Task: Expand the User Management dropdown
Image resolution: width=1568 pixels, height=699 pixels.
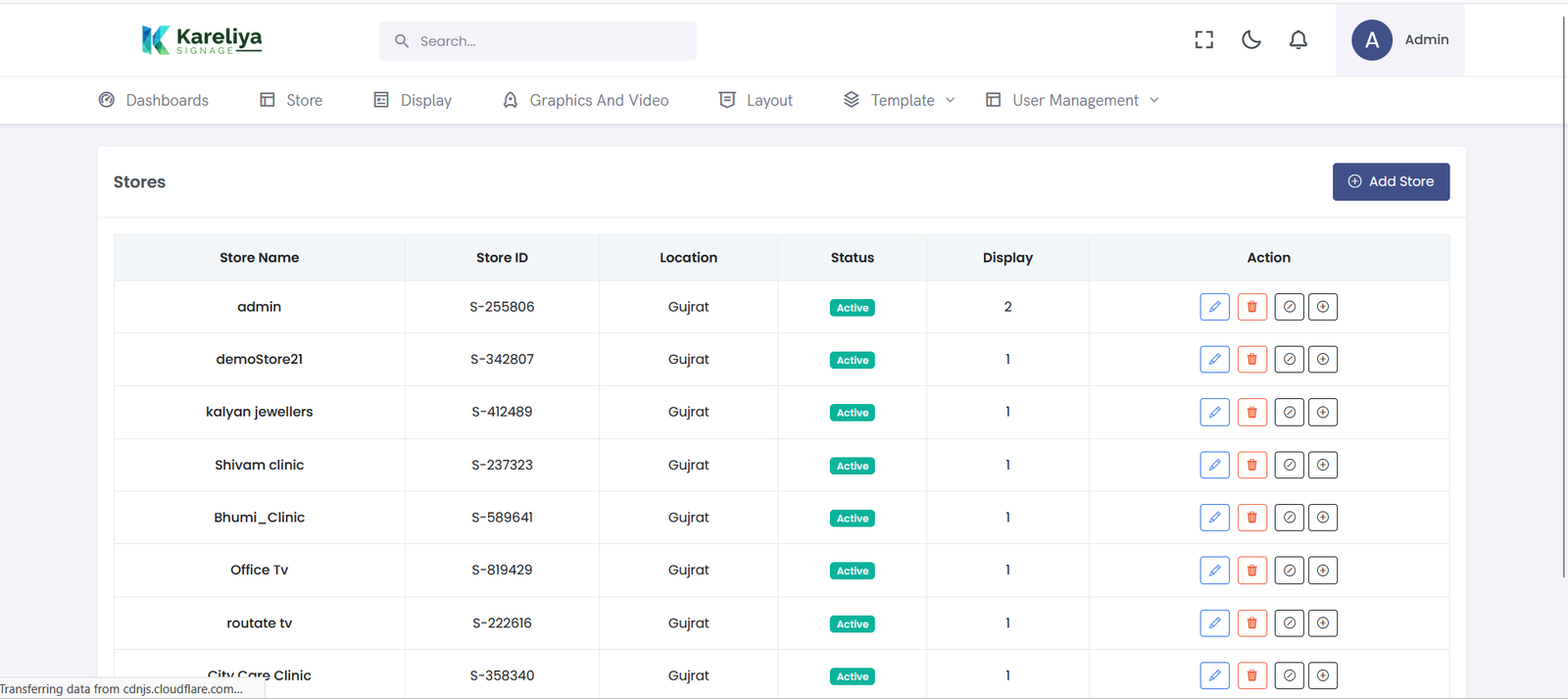Action: 1073,100
